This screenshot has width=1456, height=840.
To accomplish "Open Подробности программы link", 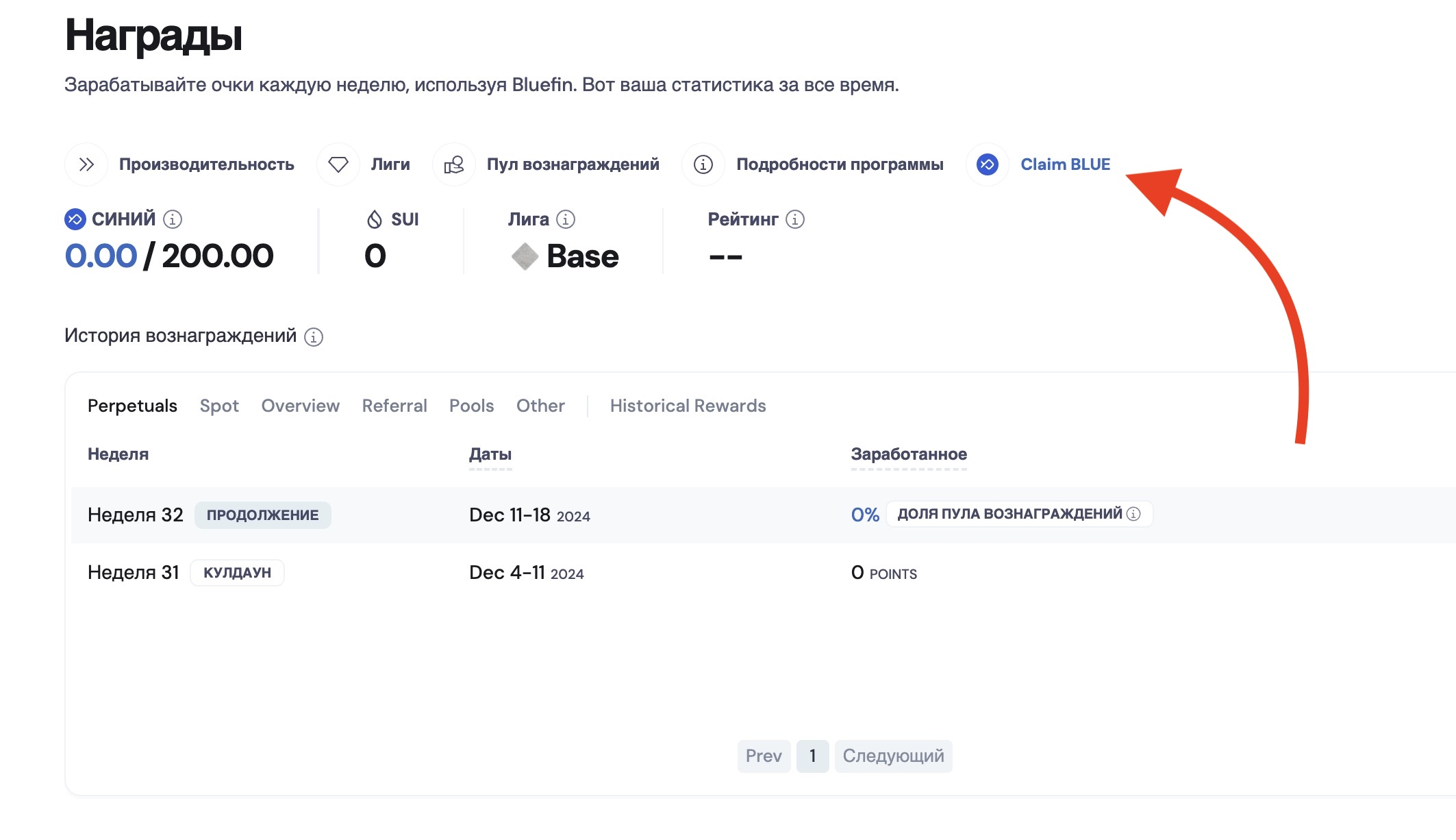I will 840,164.
